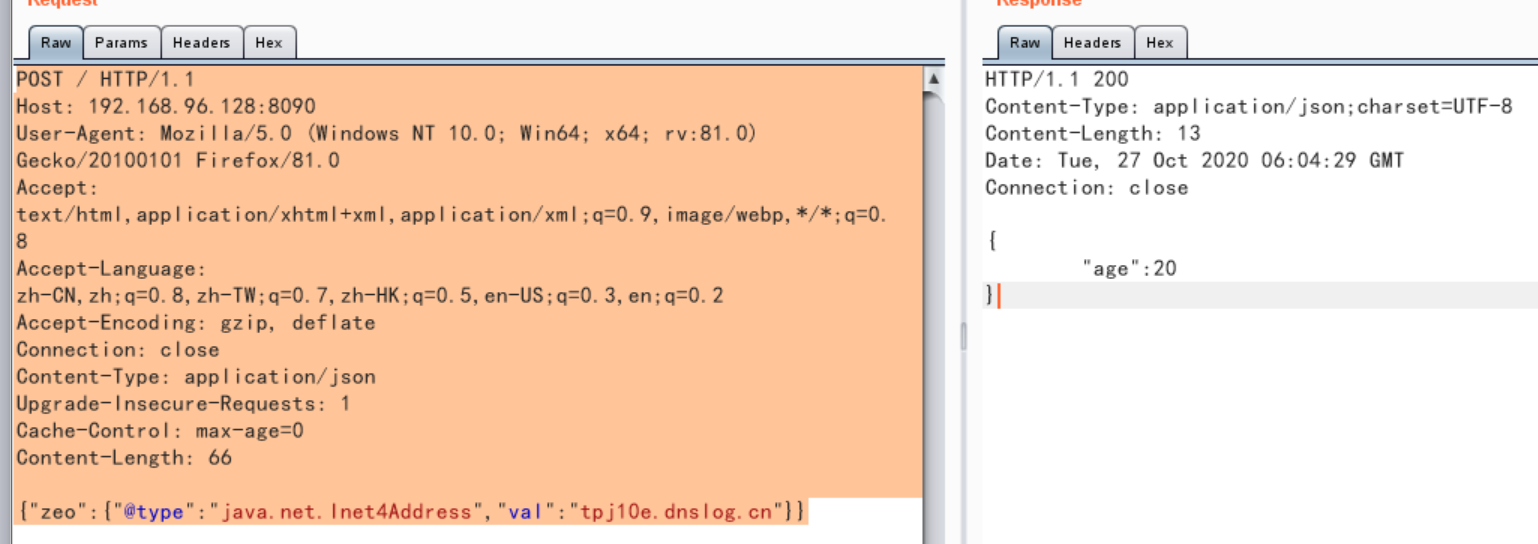Open the Request Hex tab

pyautogui.click(x=269, y=43)
